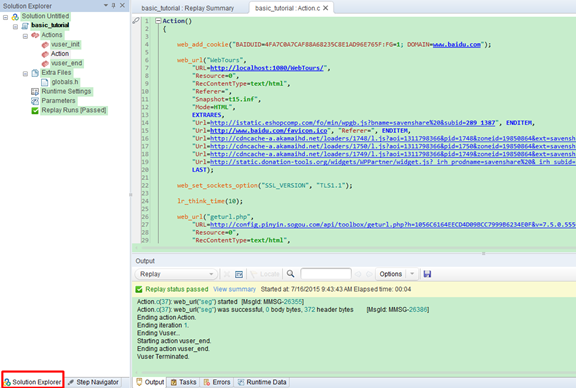Select the Output bottom tab
Viewport: 576px width, 388px height.
click(150, 382)
